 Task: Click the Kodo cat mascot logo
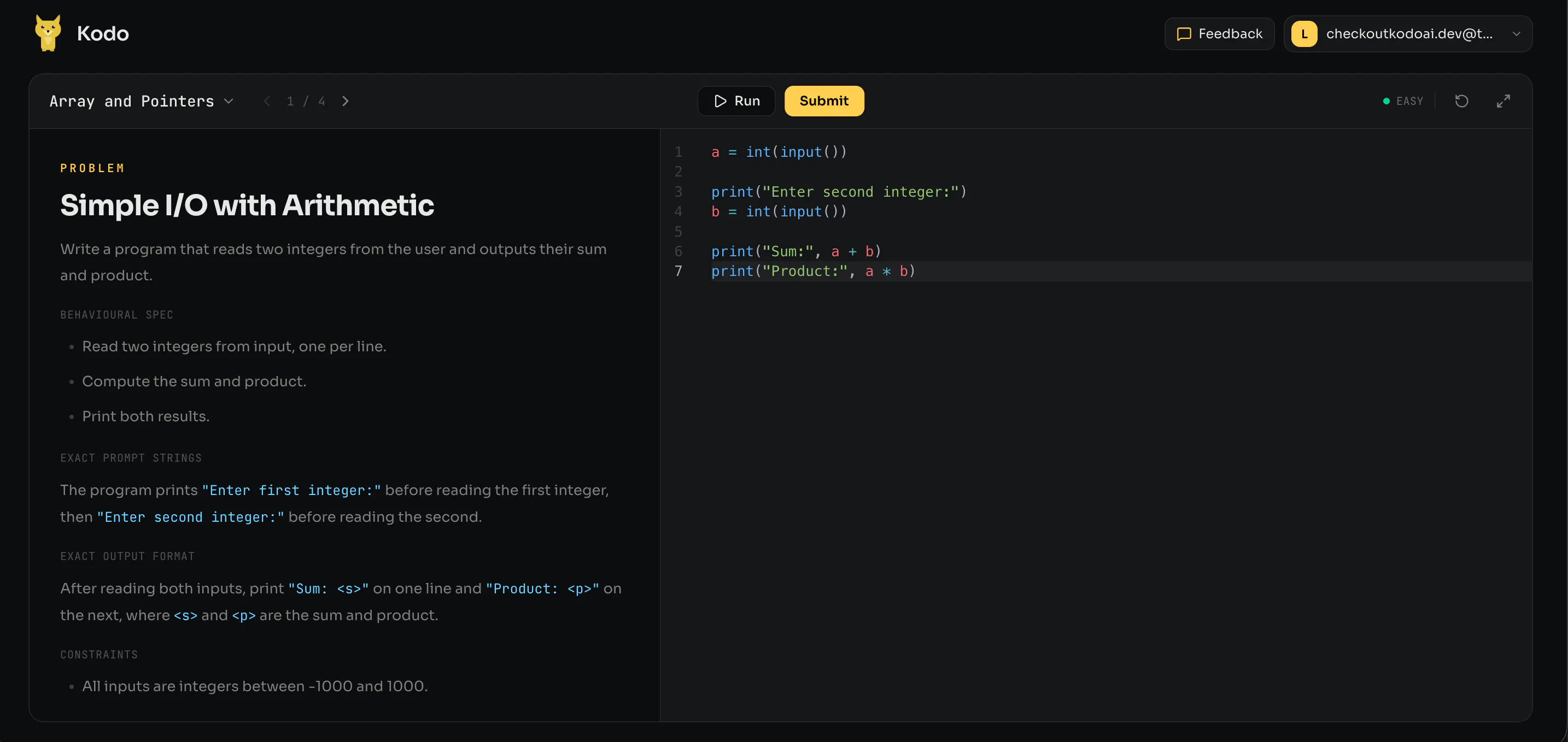click(48, 33)
